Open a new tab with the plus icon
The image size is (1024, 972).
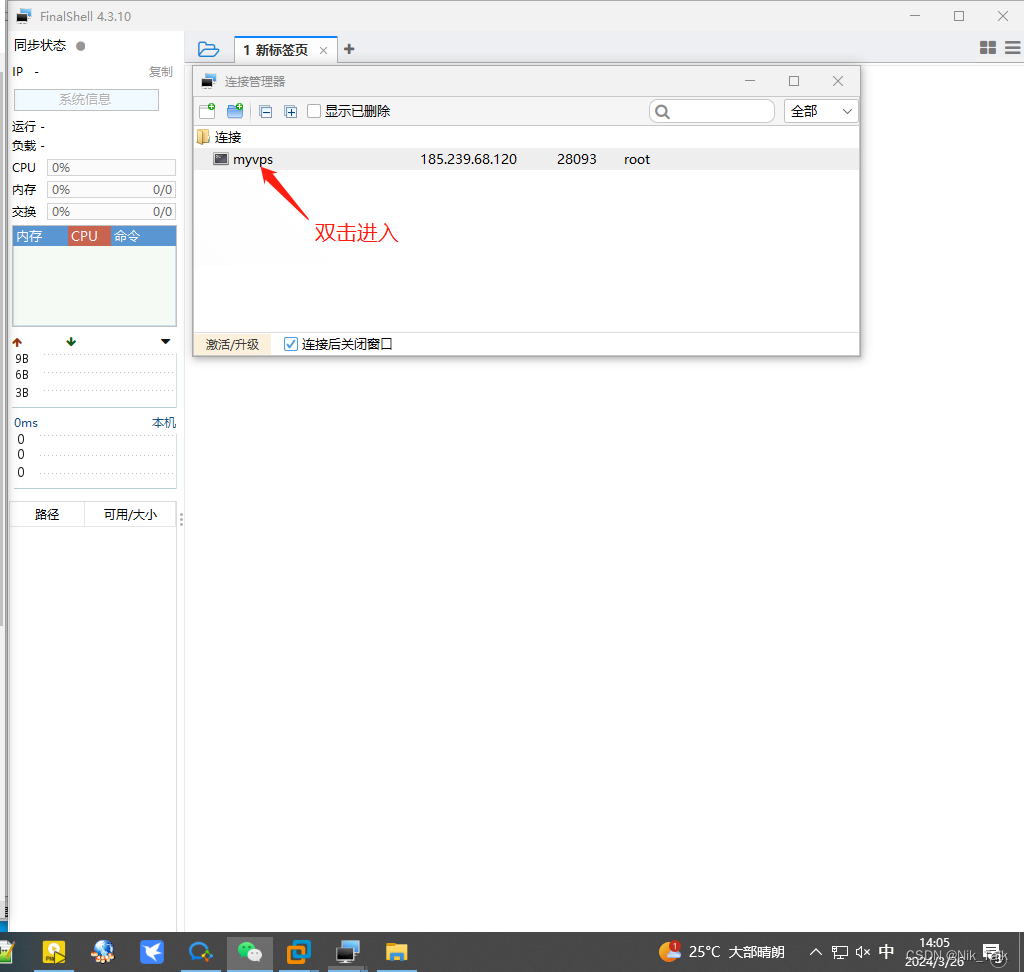pyautogui.click(x=349, y=48)
